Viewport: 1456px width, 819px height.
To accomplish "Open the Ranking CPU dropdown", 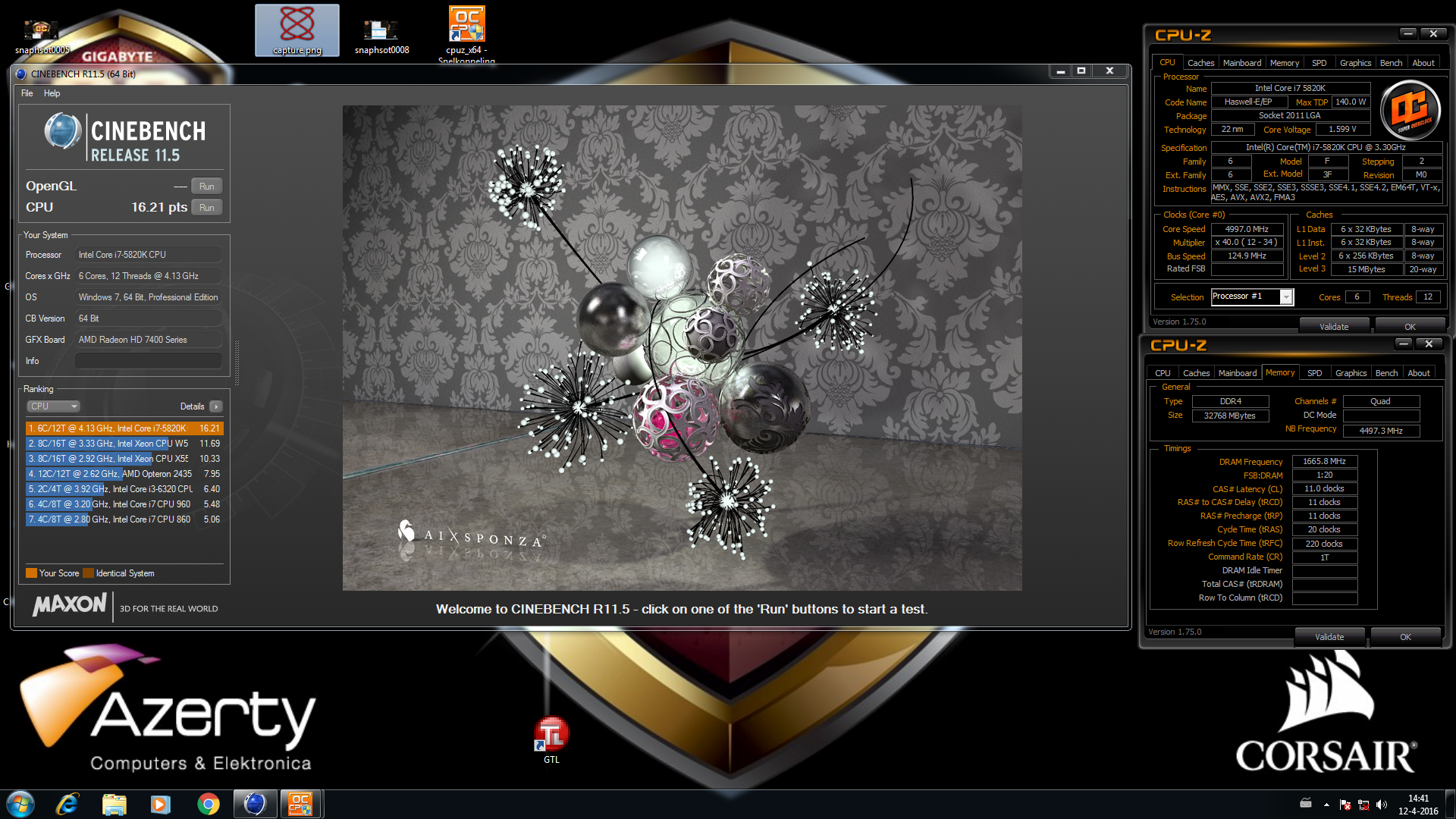I will point(53,406).
